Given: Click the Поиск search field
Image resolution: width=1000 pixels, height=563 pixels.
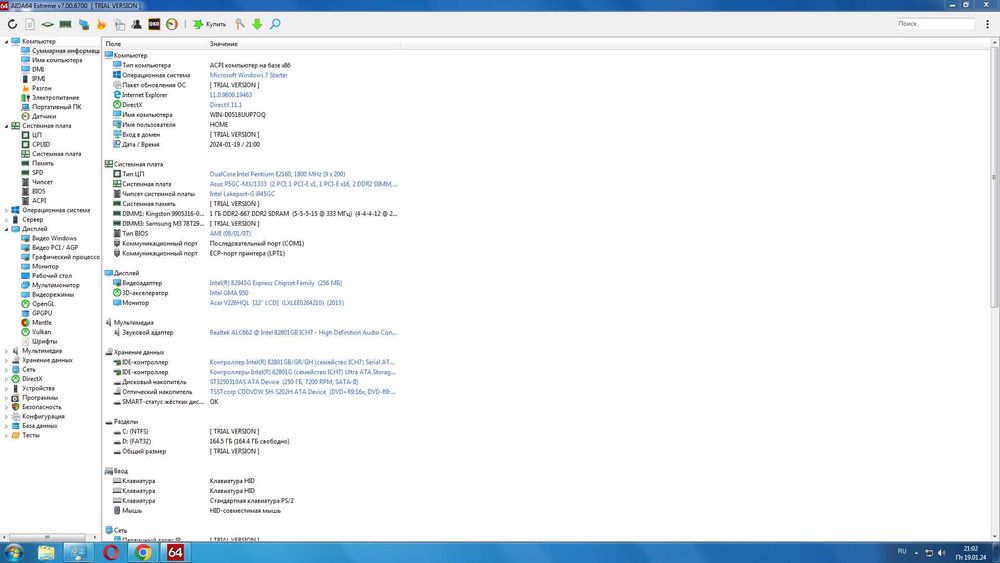Looking at the screenshot, I should tap(935, 24).
